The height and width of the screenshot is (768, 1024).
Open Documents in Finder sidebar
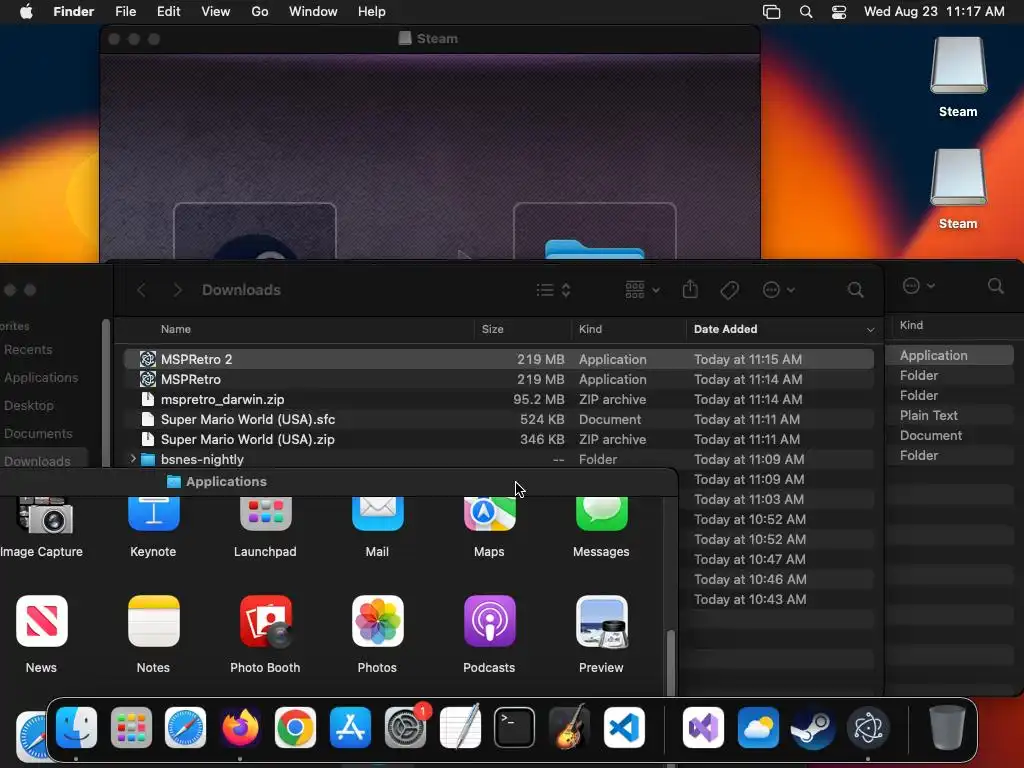point(38,434)
